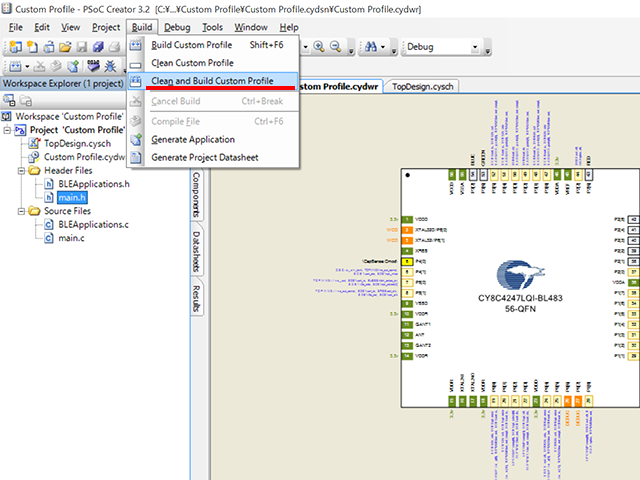Screen dimensions: 640x480
Task: Click the Generate Application toolbar icon
Action: pos(73,66)
